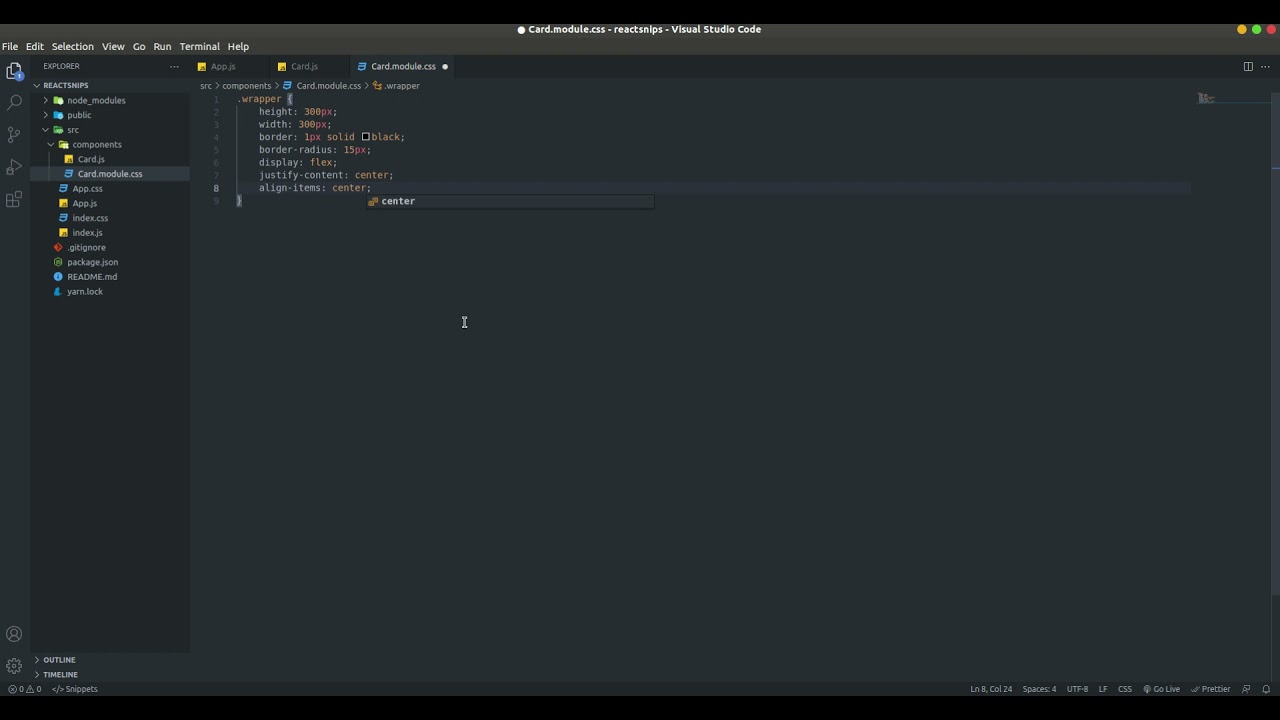1280x720 pixels.
Task: Open editor more actions ellipsis
Action: [1265, 66]
